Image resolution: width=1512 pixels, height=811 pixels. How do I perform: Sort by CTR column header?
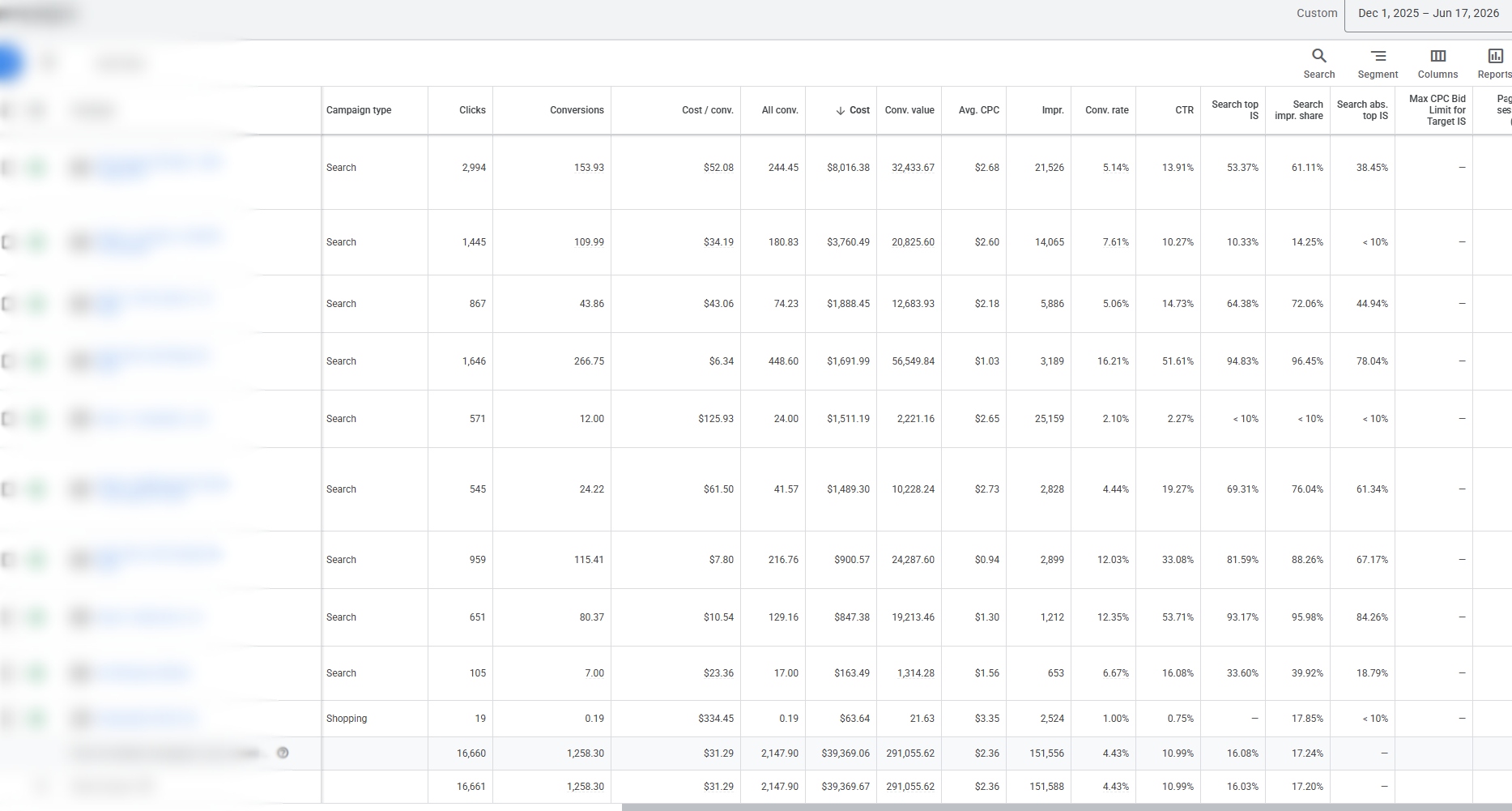tap(1184, 110)
